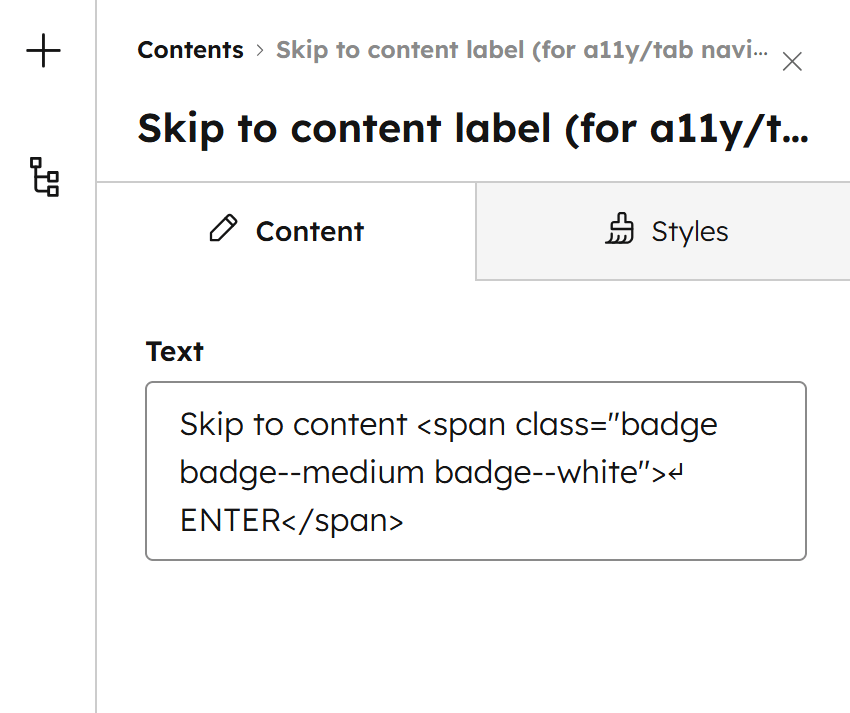Navigate to Contents via the breadcrumb
Image resolution: width=850 pixels, height=713 pixels.
190,49
